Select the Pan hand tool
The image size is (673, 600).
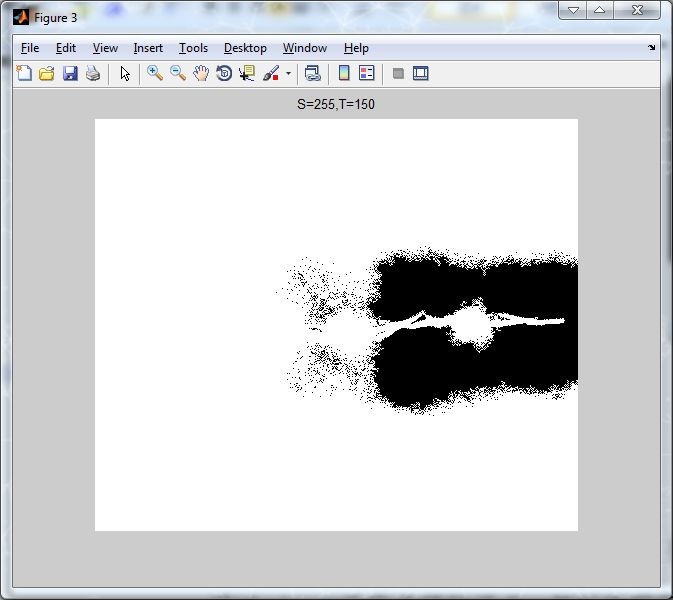[x=201, y=73]
